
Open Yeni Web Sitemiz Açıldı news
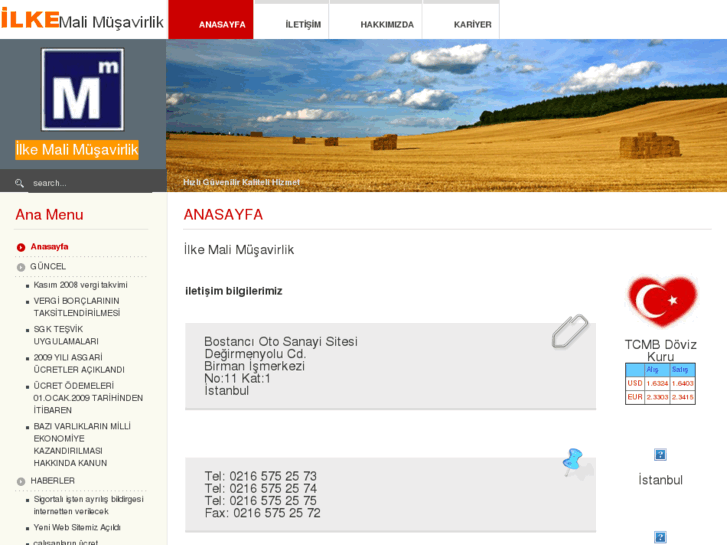[x=77, y=527]
